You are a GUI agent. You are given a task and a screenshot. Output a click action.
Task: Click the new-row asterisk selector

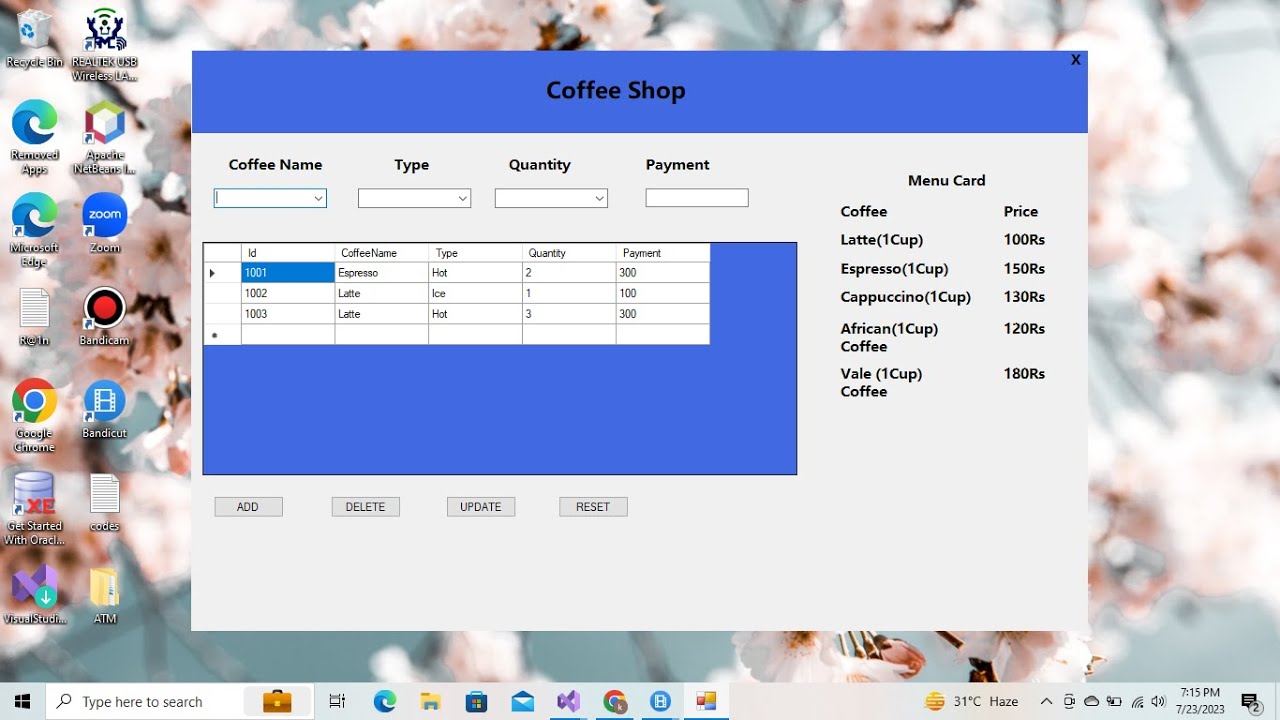pyautogui.click(x=222, y=335)
